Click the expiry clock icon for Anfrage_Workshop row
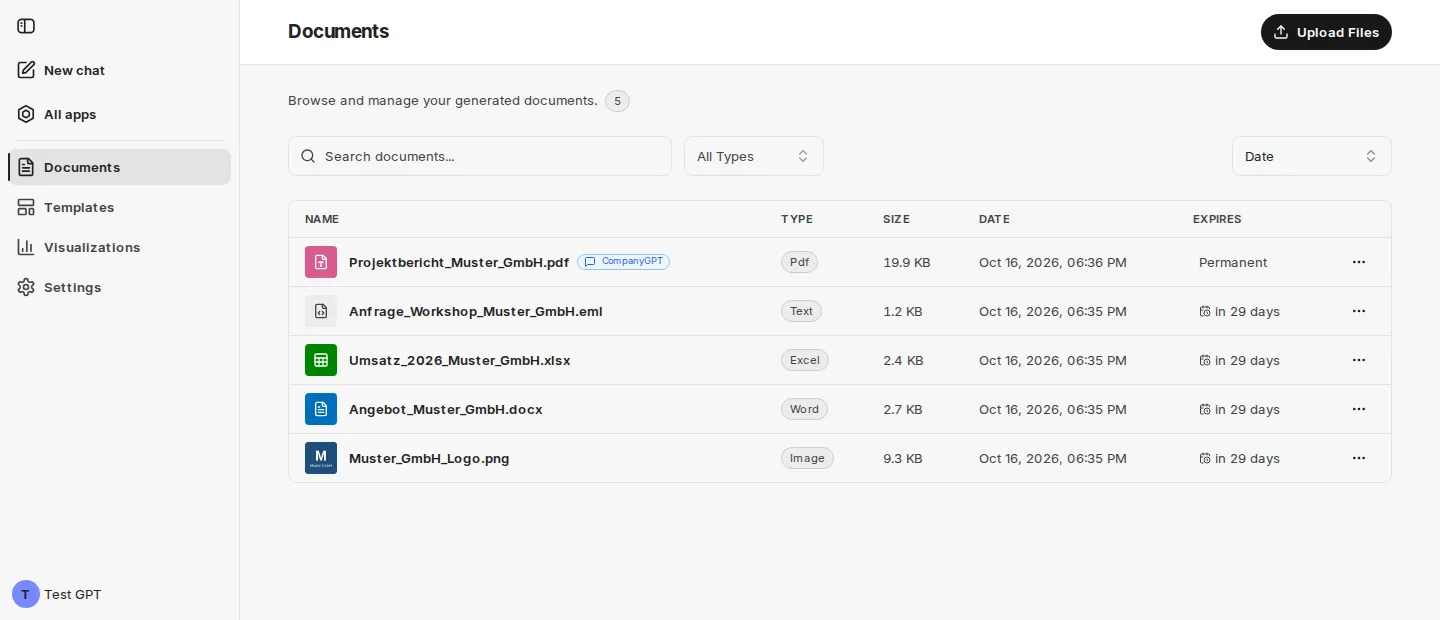This screenshot has width=1440, height=620. [x=1205, y=311]
